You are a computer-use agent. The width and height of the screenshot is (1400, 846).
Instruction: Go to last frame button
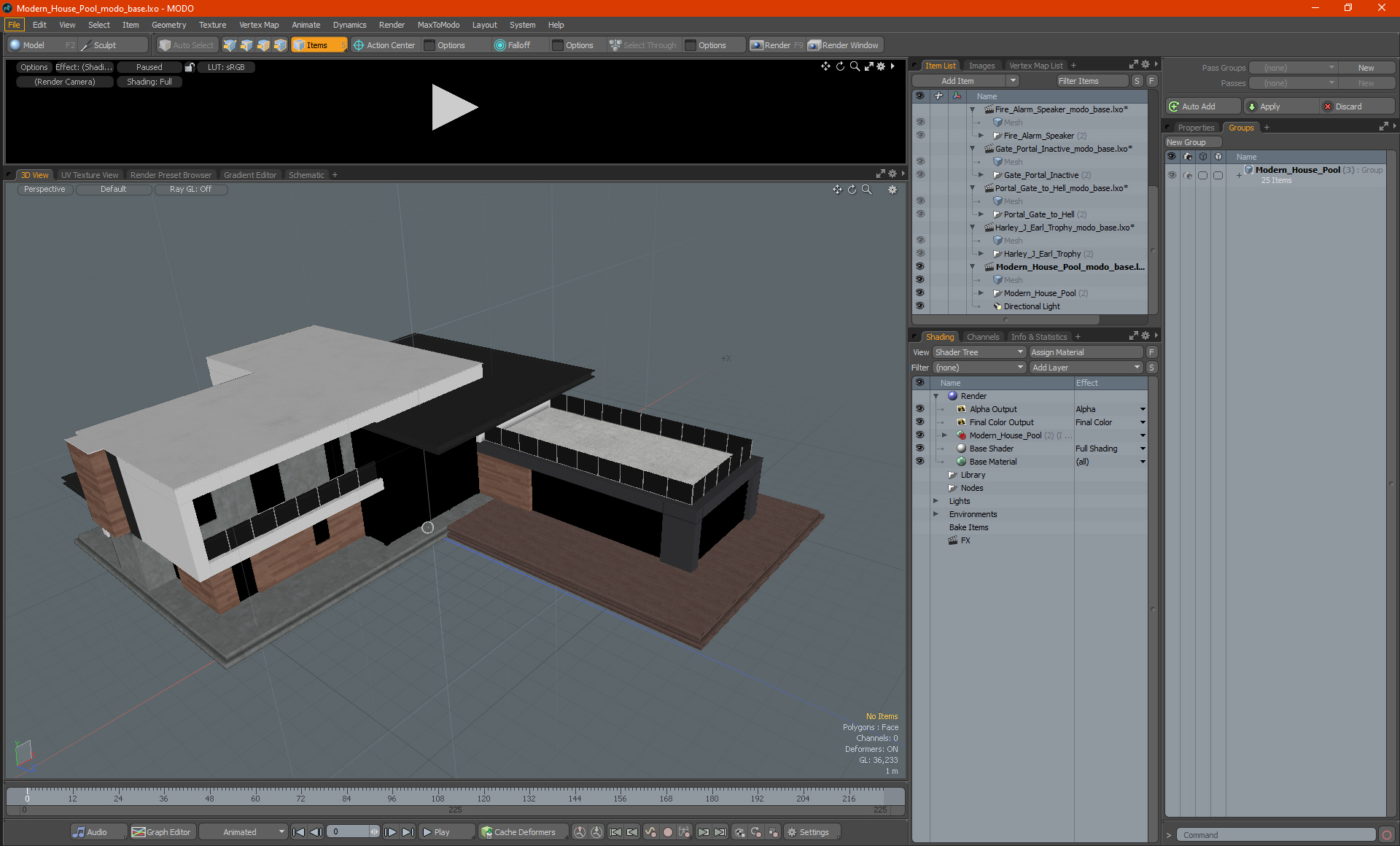(x=408, y=832)
